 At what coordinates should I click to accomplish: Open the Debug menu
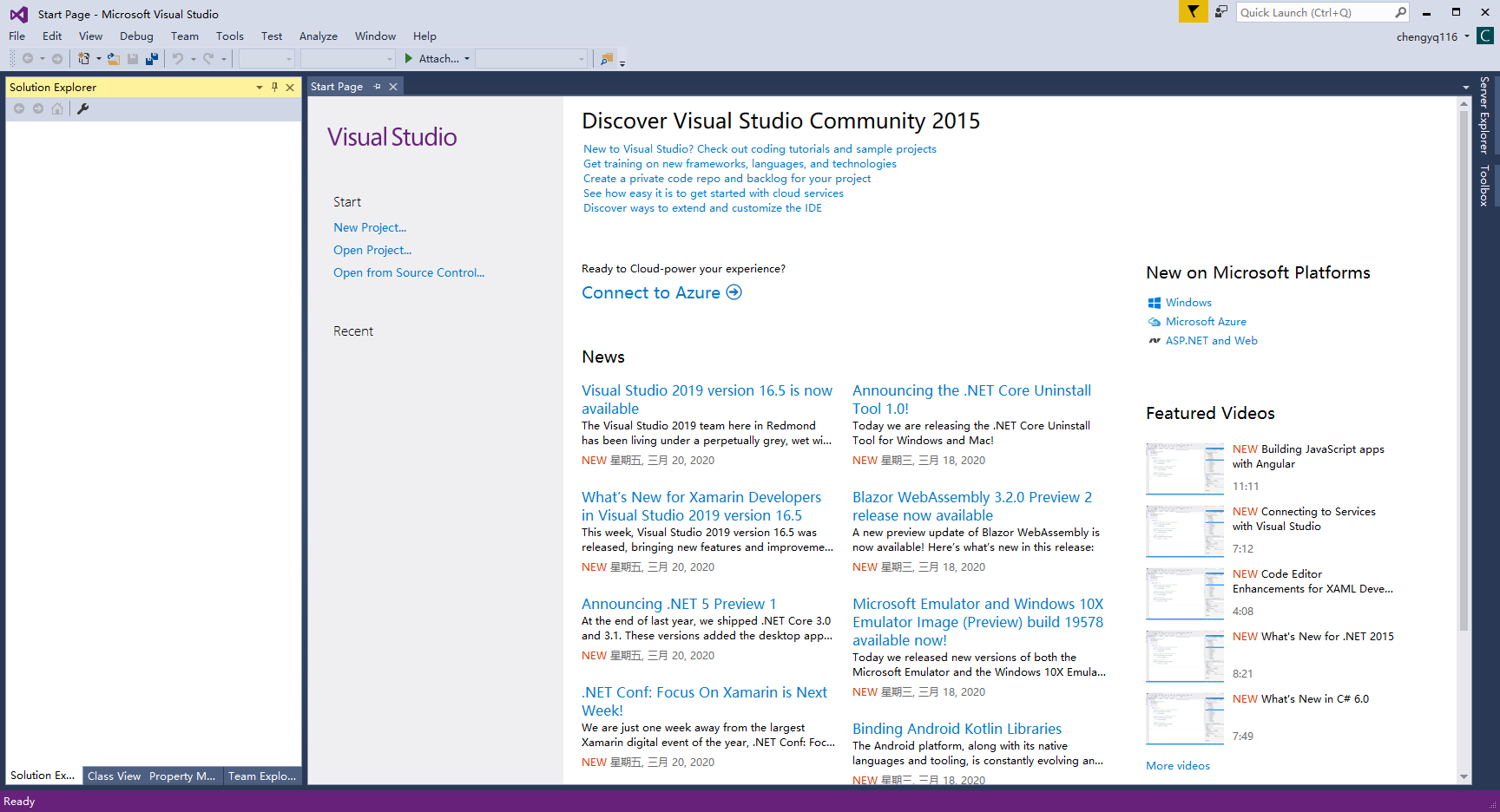136,36
